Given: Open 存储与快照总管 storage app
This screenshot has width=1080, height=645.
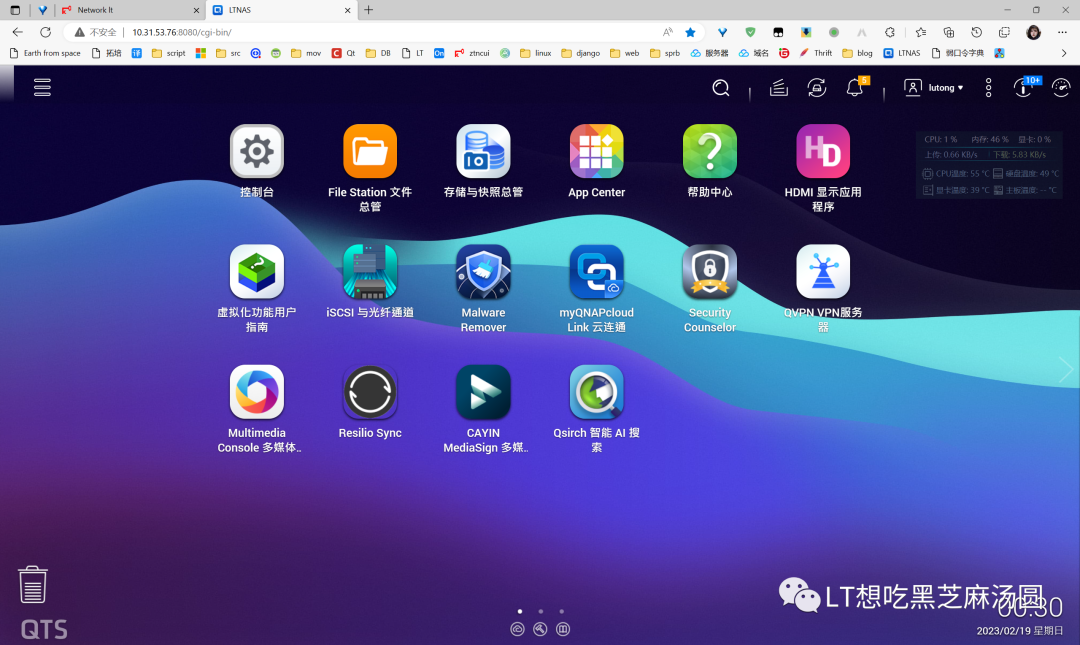Looking at the screenshot, I should click(x=483, y=151).
